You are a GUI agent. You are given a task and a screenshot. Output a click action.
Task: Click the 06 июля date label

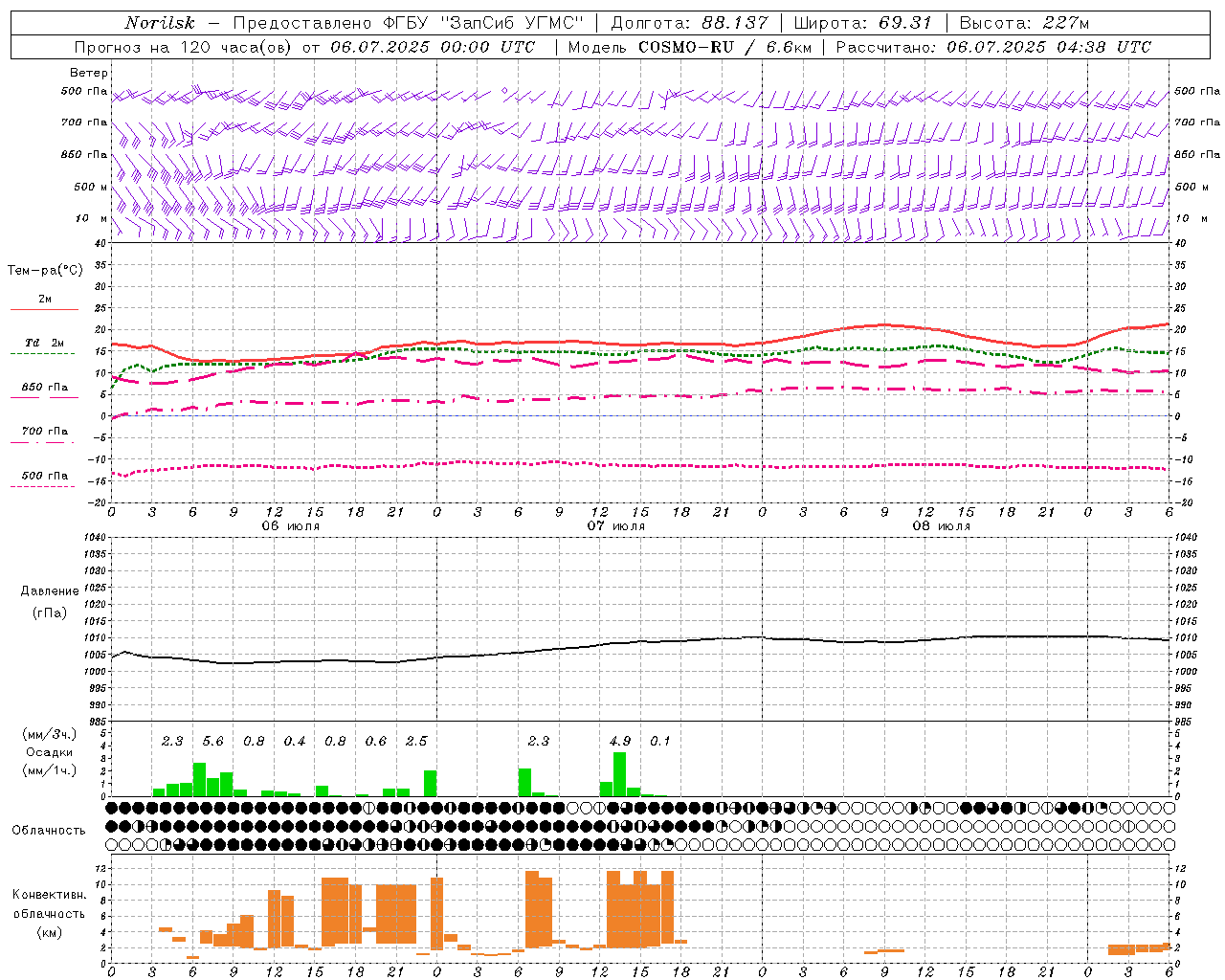(291, 526)
